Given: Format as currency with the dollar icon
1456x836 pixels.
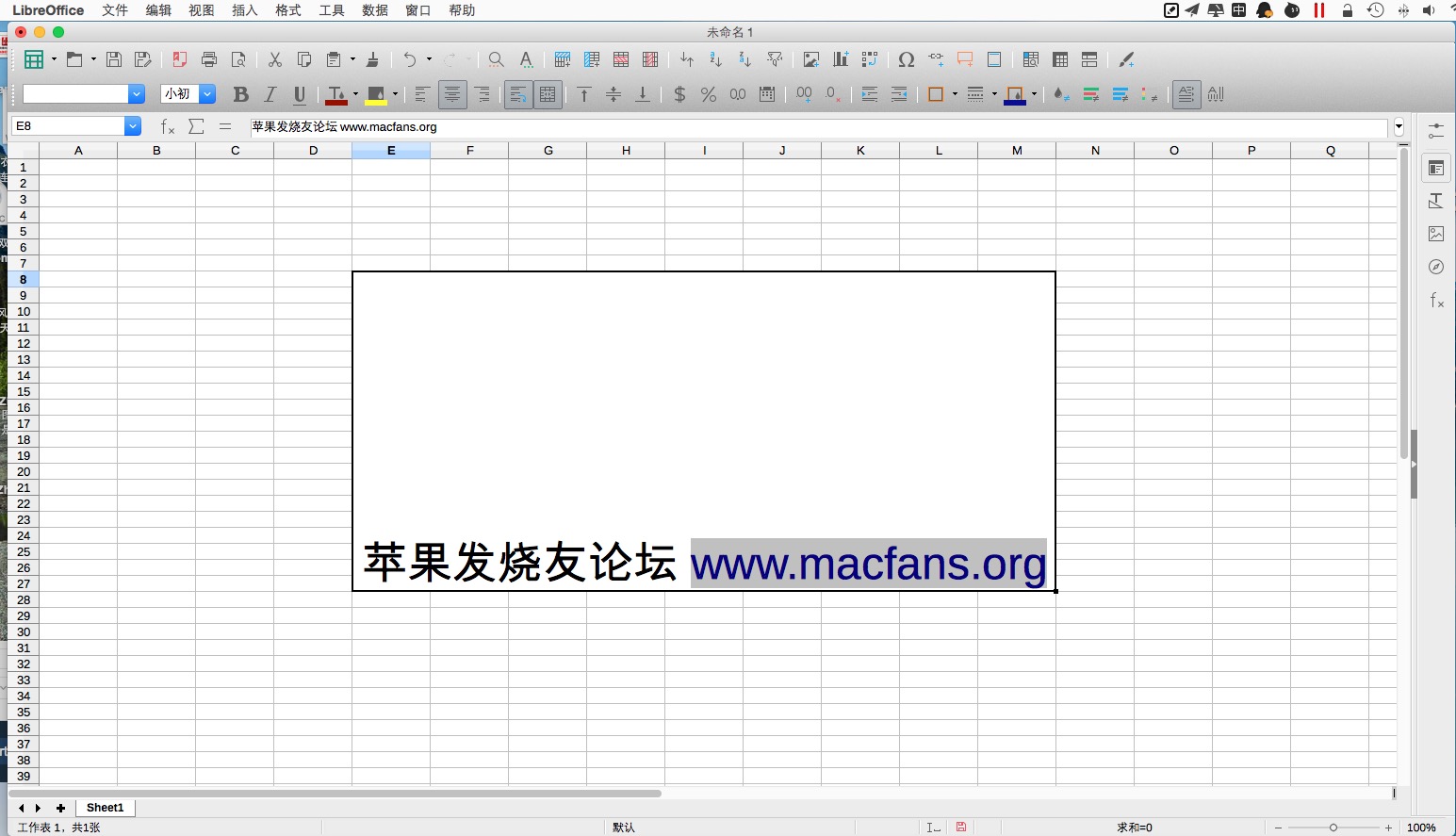Looking at the screenshot, I should click(x=679, y=94).
